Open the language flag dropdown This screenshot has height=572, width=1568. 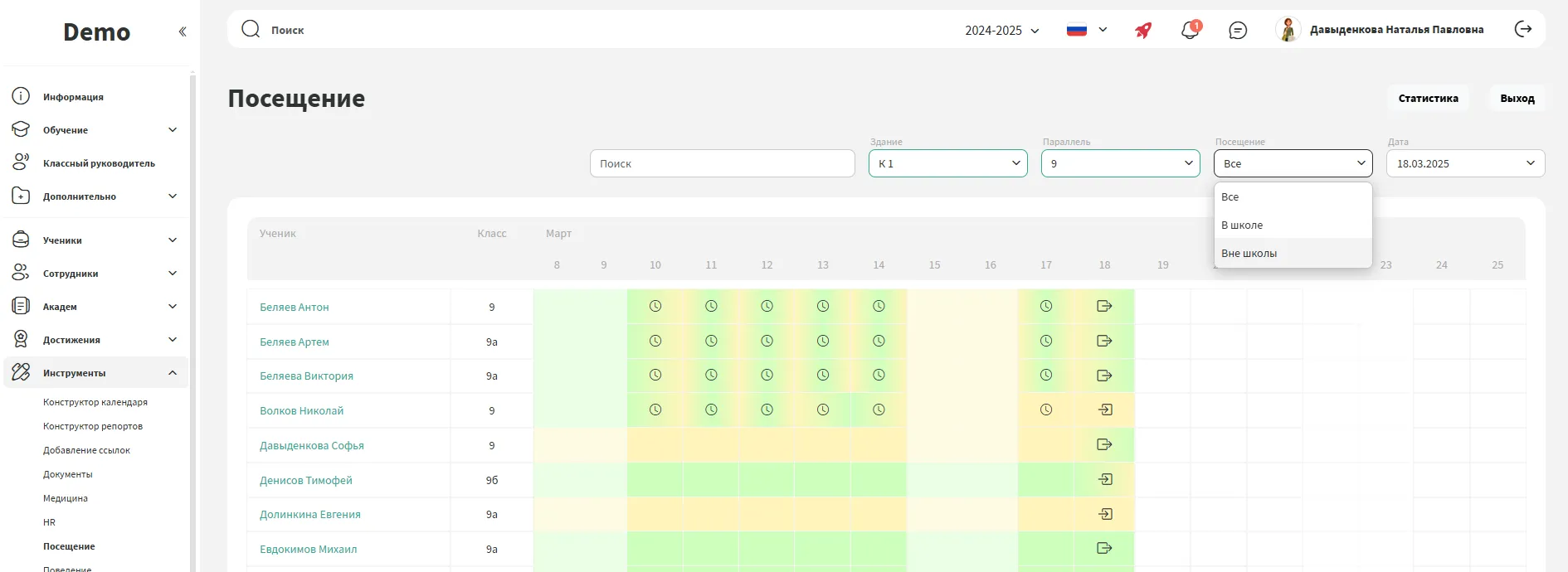coord(1086,31)
